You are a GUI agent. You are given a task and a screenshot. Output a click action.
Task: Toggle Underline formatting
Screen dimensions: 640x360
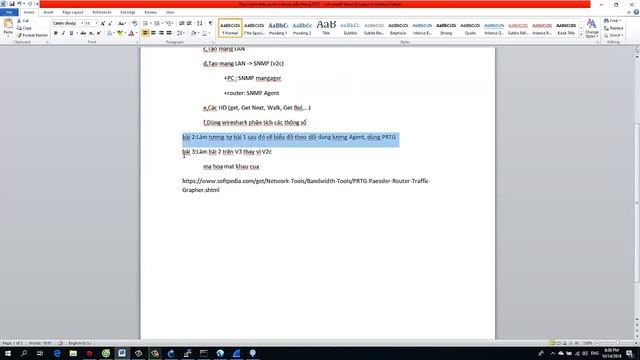coord(71,33)
